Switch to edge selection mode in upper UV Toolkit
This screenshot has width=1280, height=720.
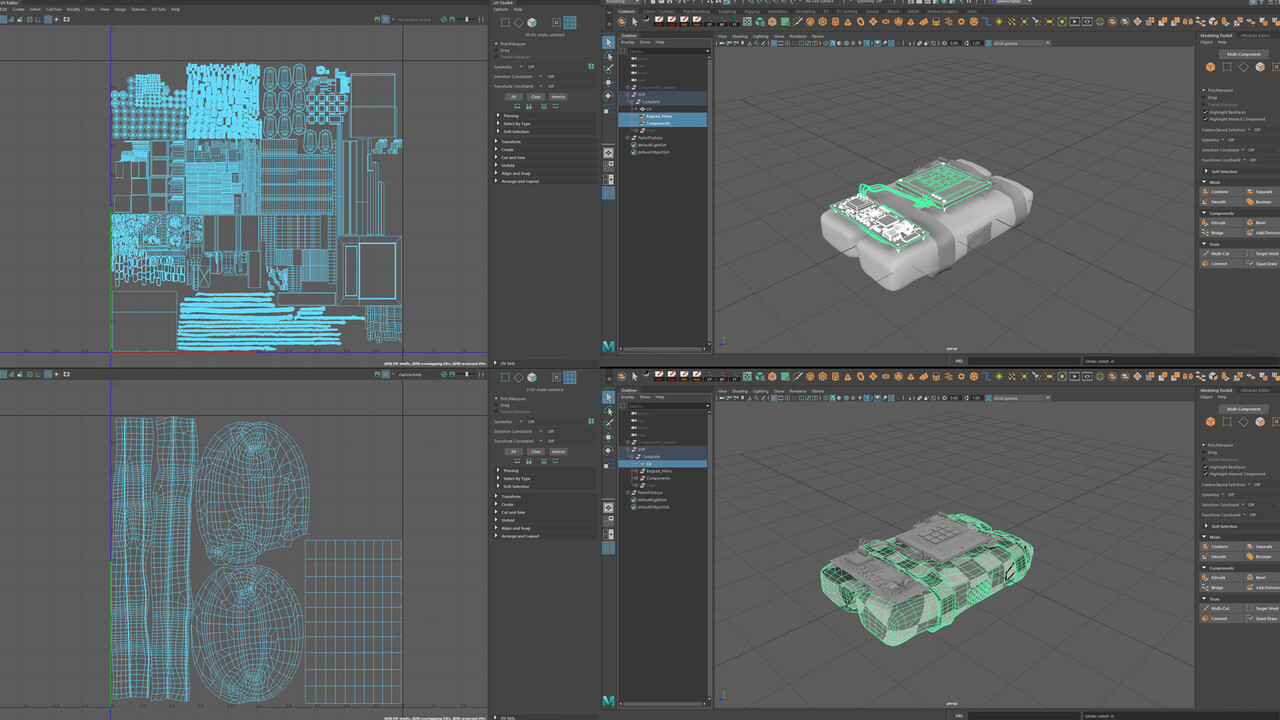click(518, 22)
